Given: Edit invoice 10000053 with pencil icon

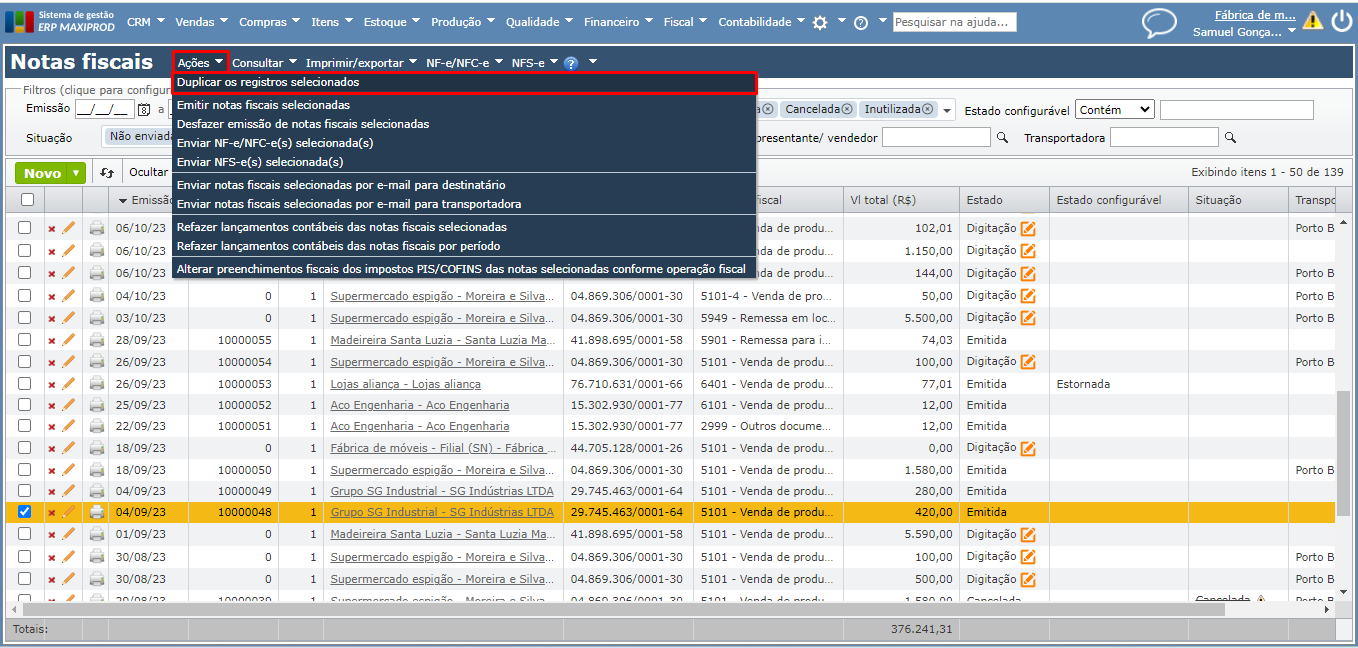Looking at the screenshot, I should [69, 384].
